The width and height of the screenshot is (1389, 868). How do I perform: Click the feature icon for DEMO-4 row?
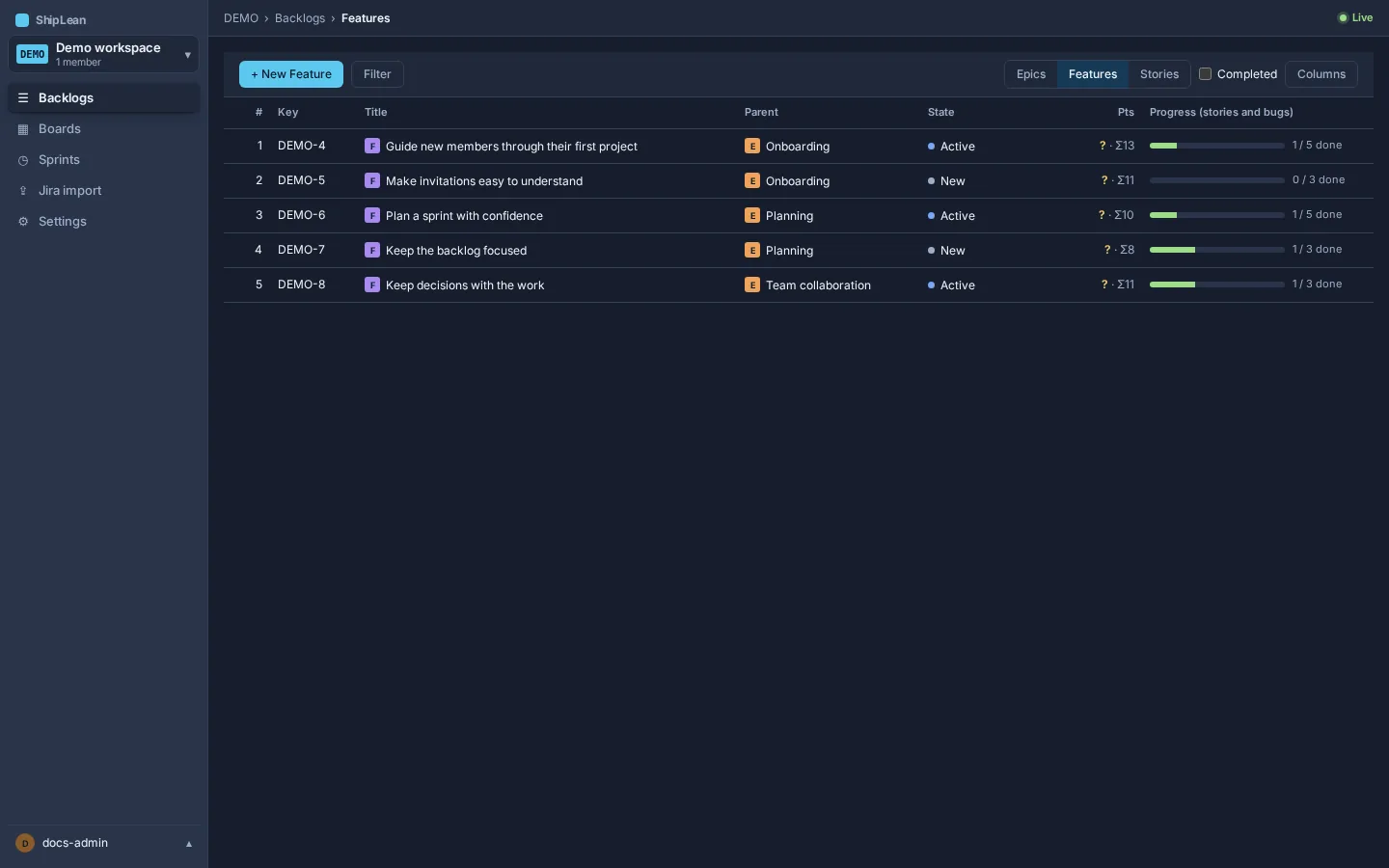(372, 146)
